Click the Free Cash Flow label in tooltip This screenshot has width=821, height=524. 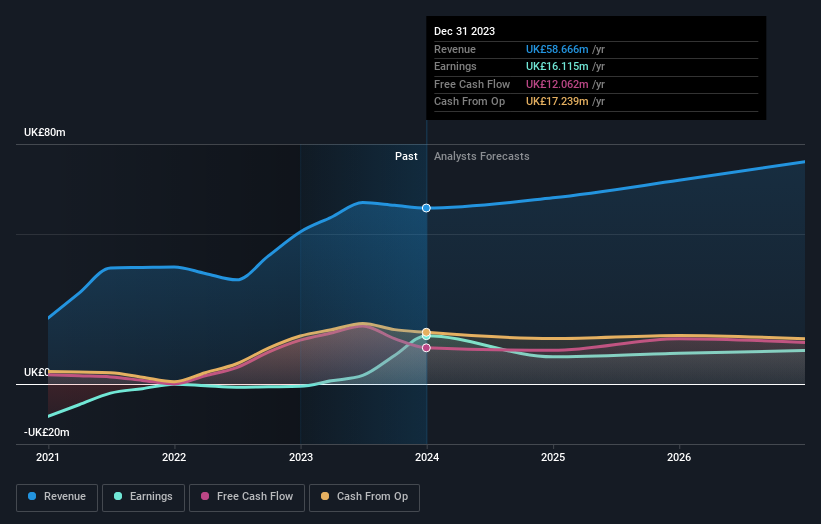[472, 84]
